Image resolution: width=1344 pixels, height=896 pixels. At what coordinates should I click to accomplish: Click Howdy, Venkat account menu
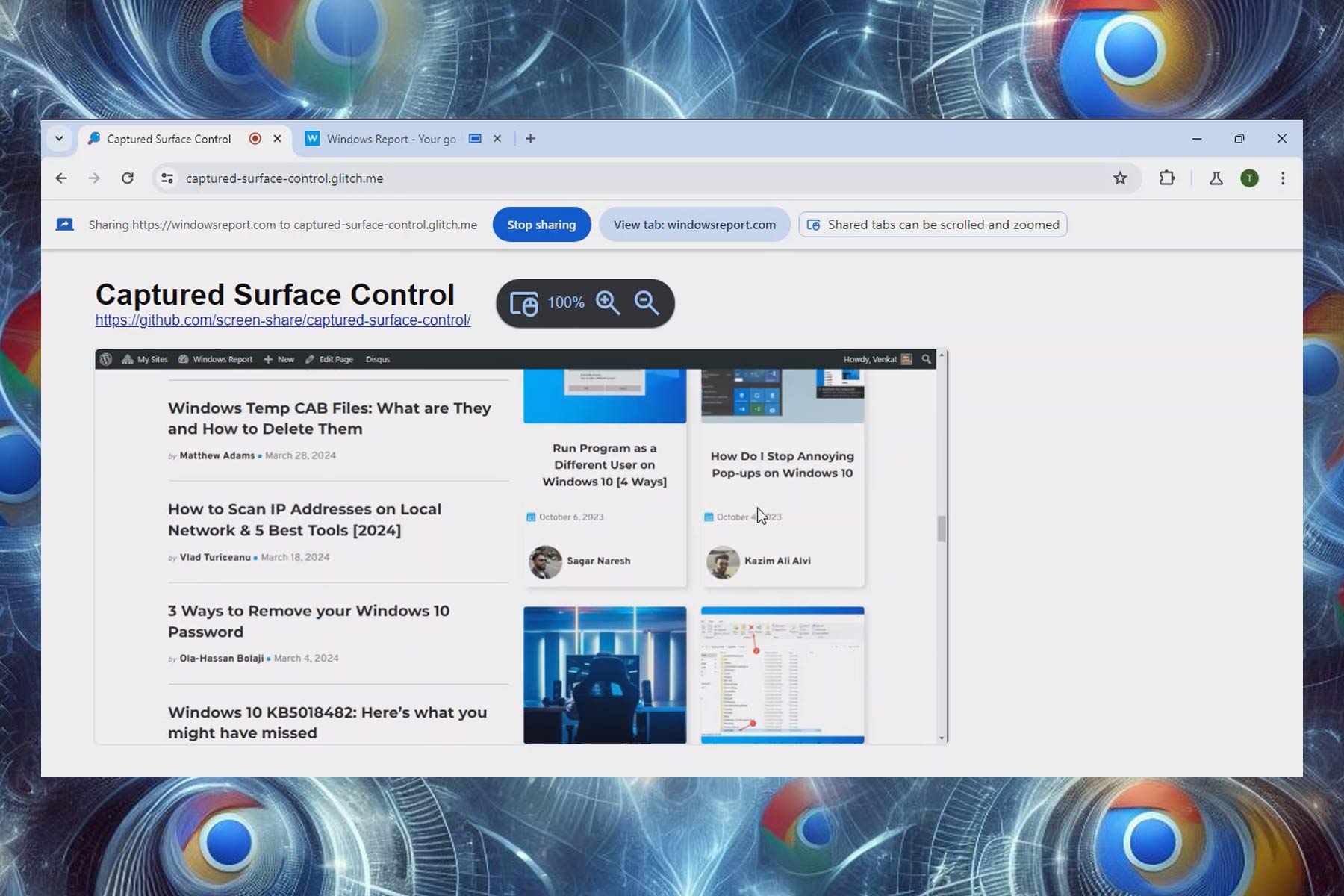(x=877, y=359)
